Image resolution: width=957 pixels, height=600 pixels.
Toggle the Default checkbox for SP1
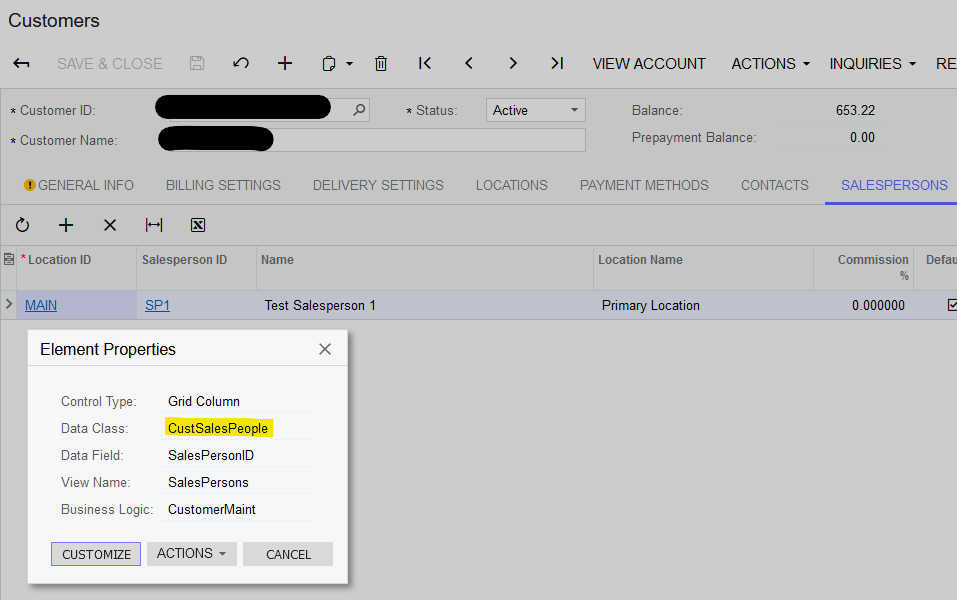[x=952, y=305]
